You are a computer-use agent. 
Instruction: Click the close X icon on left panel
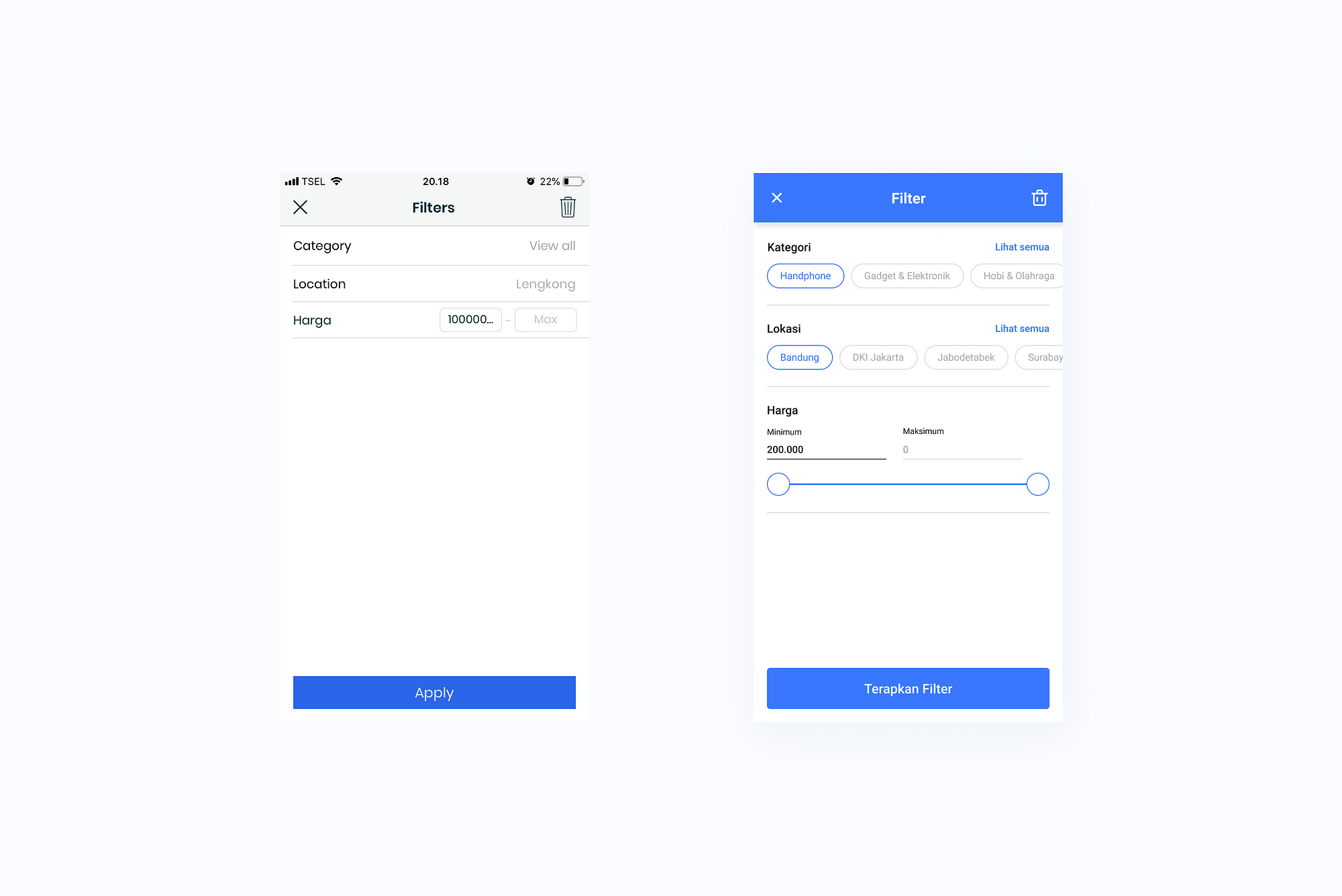click(x=300, y=207)
